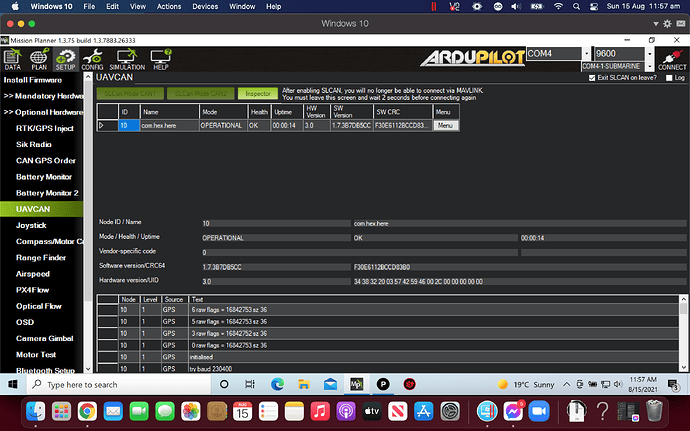Open Music app in the dock

pyautogui.click(x=320, y=412)
